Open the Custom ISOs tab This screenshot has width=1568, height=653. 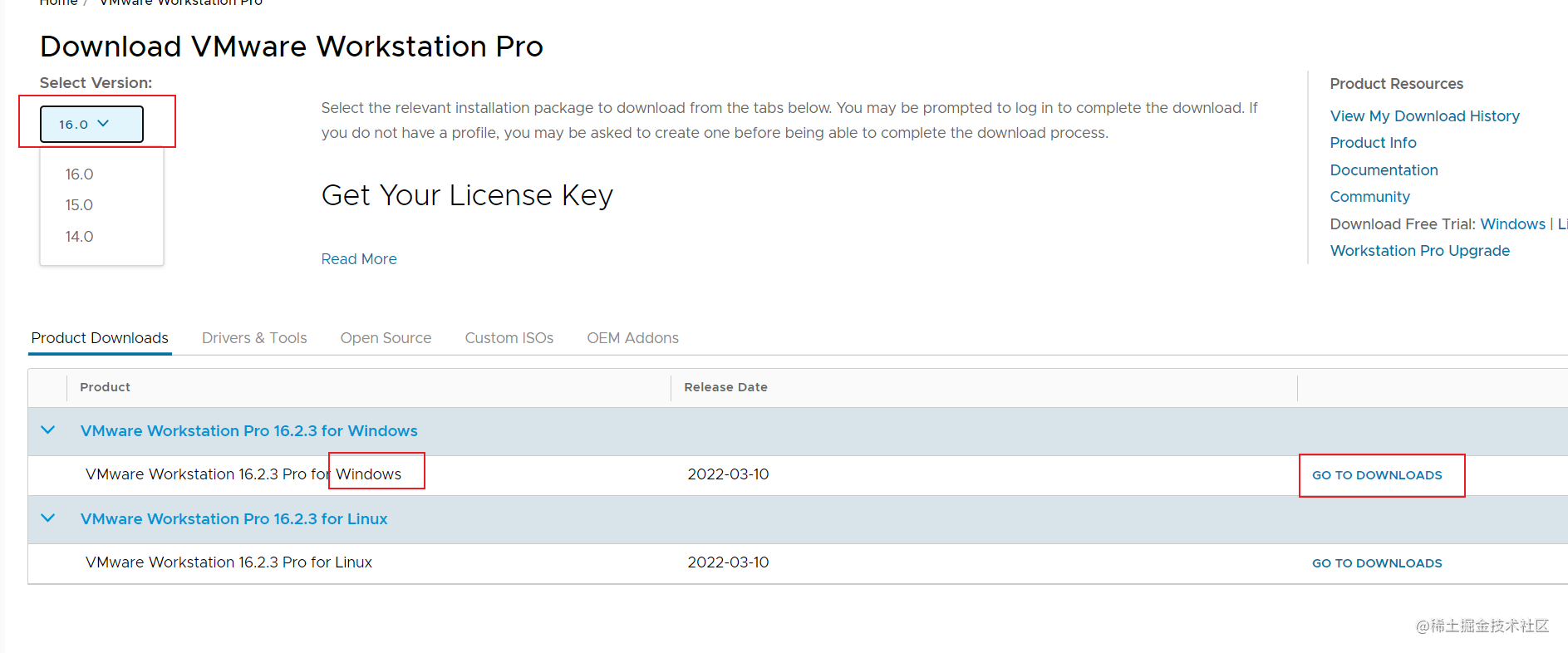509,338
